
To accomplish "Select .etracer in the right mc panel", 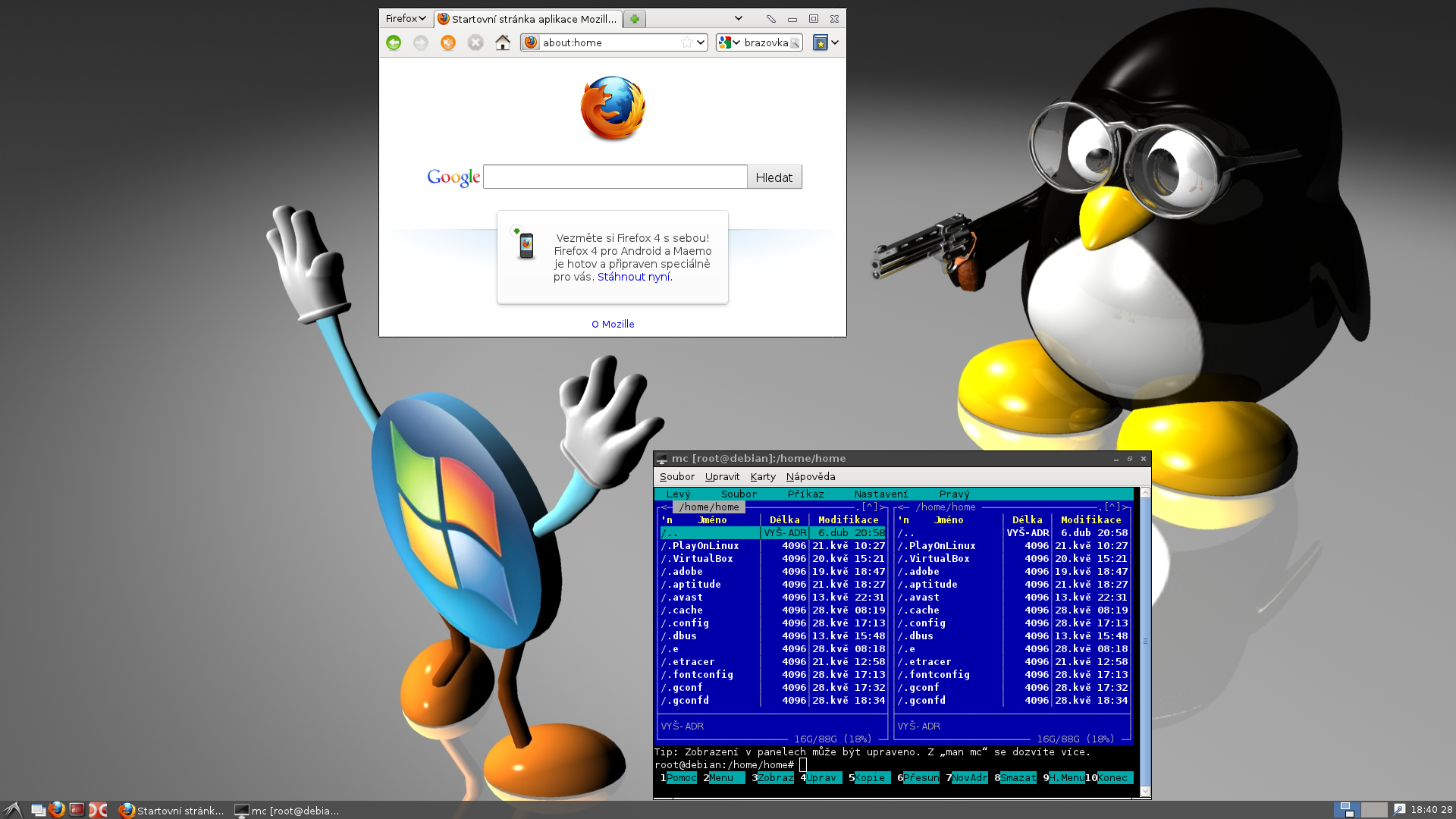I will click(1013, 661).
